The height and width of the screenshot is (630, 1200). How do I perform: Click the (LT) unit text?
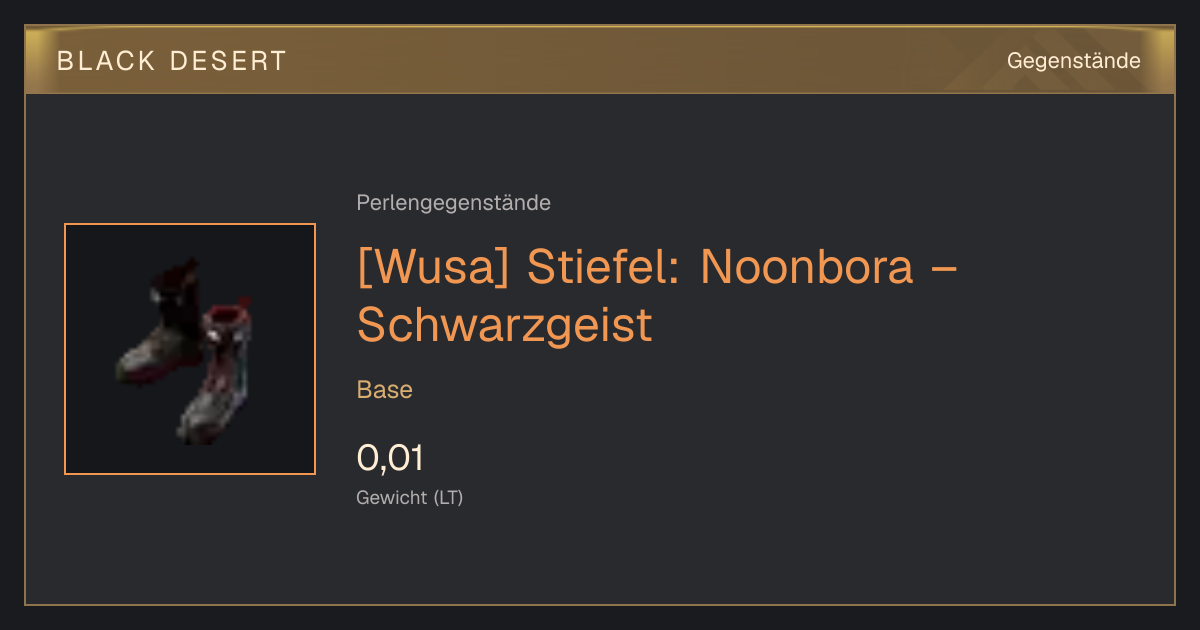(x=448, y=497)
